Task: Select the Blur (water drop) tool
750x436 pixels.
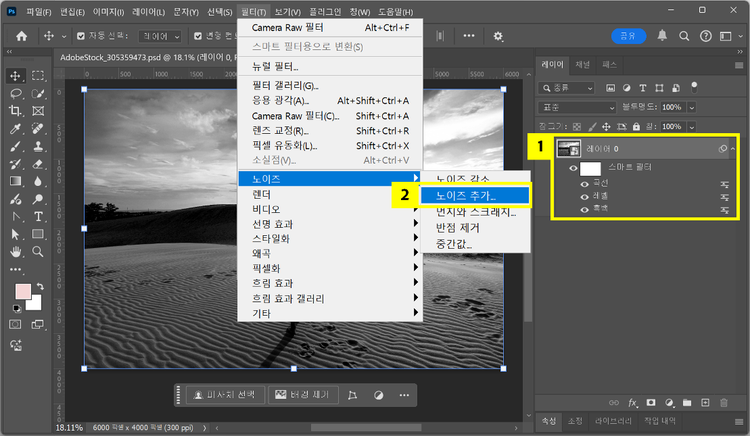Action: 38,181
